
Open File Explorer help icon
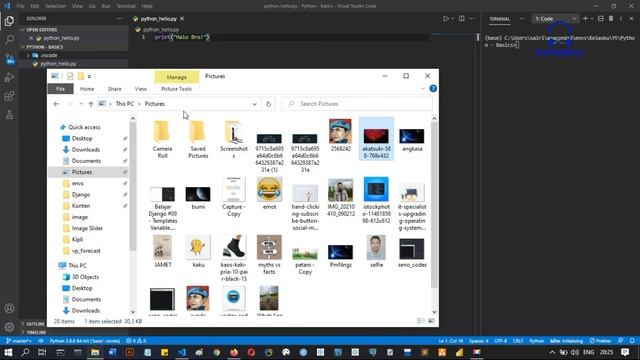click(433, 89)
